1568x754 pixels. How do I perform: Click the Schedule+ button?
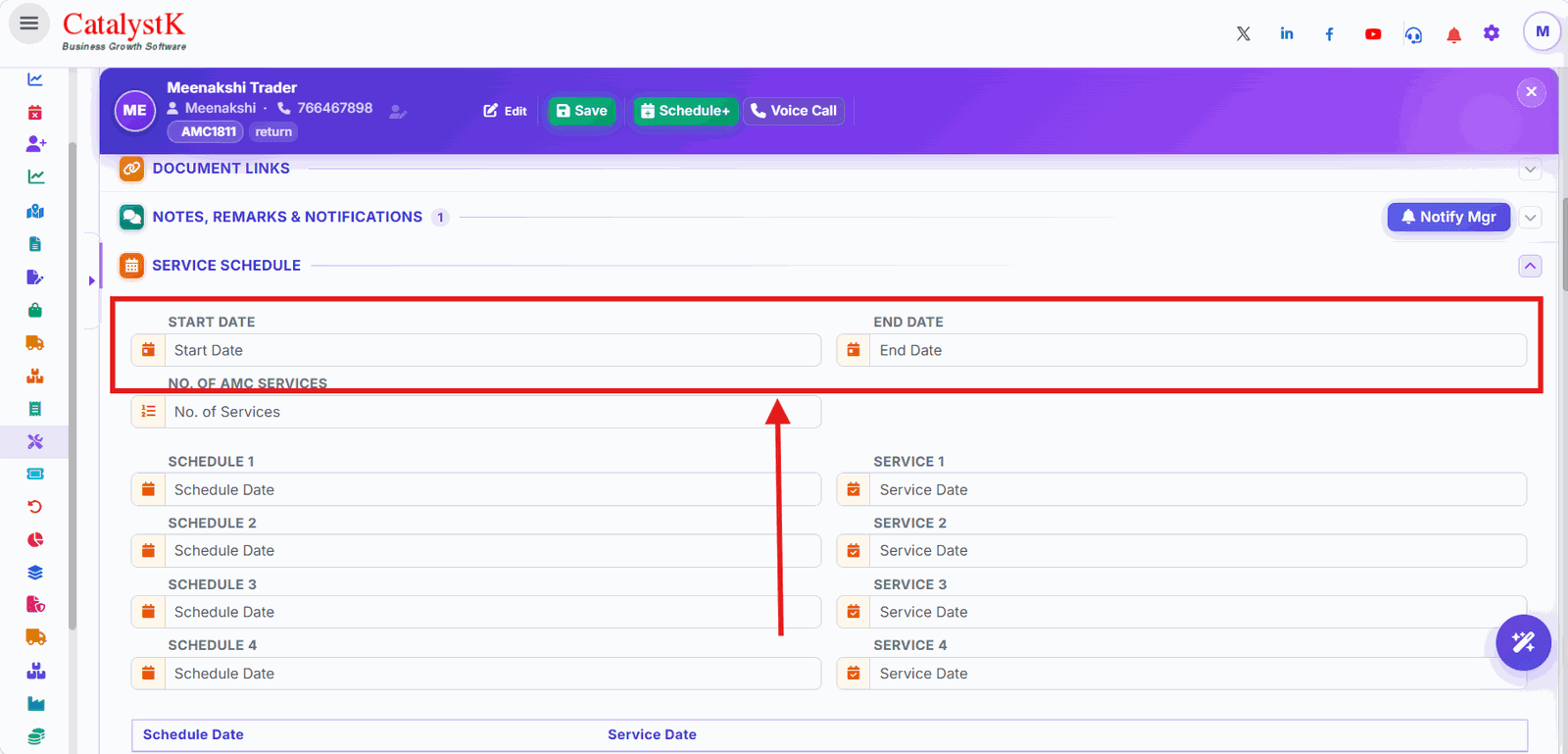(685, 111)
